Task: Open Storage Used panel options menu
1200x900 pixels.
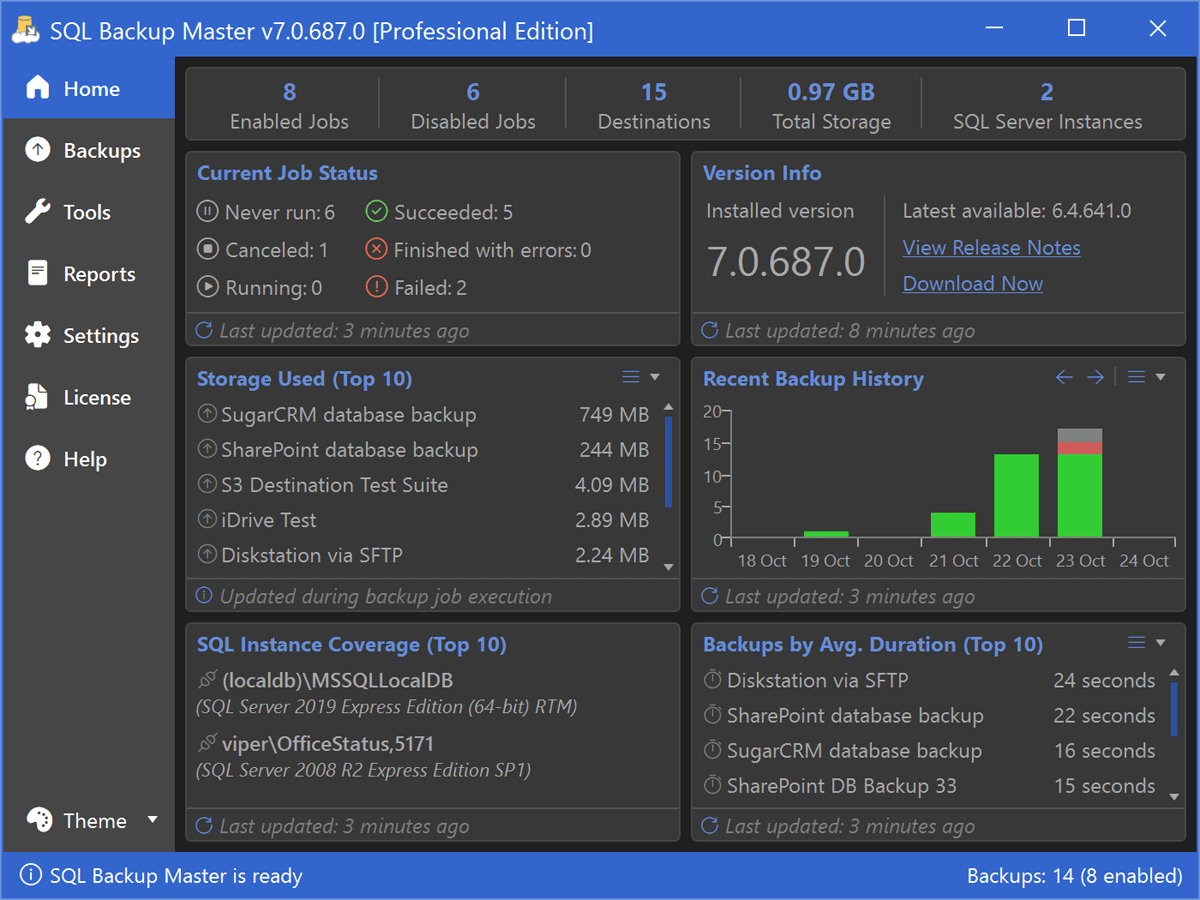Action: tap(641, 377)
